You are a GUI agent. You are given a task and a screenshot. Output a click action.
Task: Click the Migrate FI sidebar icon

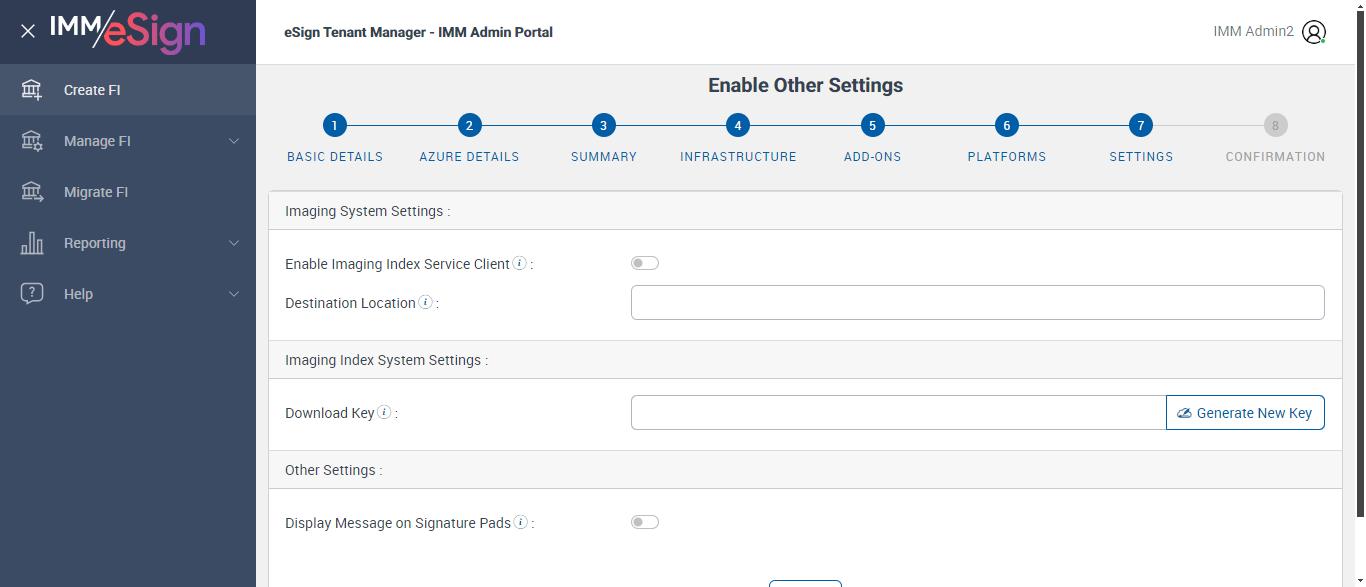coord(32,192)
